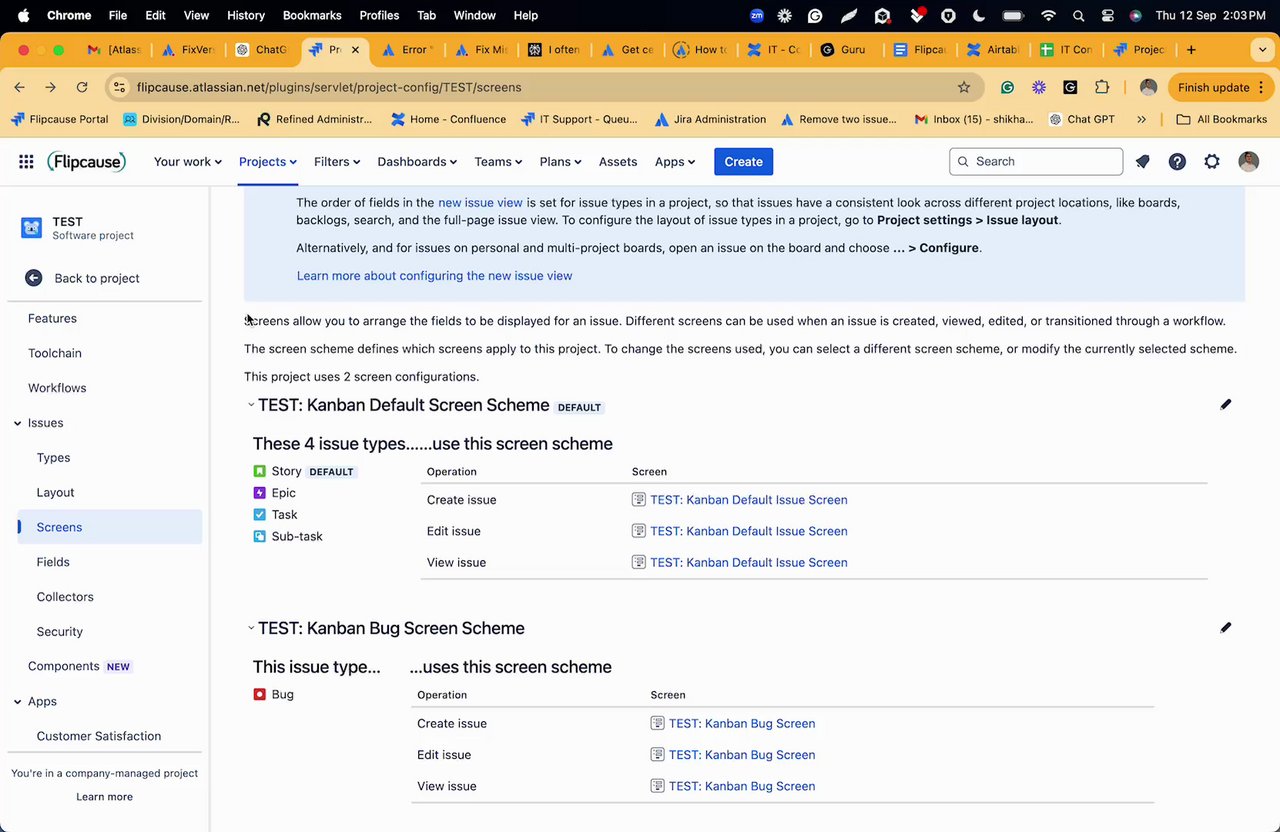Open the notifications bell icon
The height and width of the screenshot is (832, 1280).
pos(1143,162)
